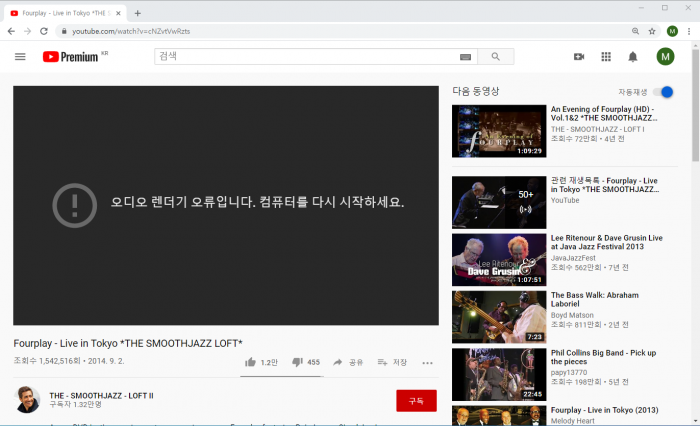Open An Evening of Fourplay (HD) video title
Screen dimensions: 700x426
(x=604, y=113)
